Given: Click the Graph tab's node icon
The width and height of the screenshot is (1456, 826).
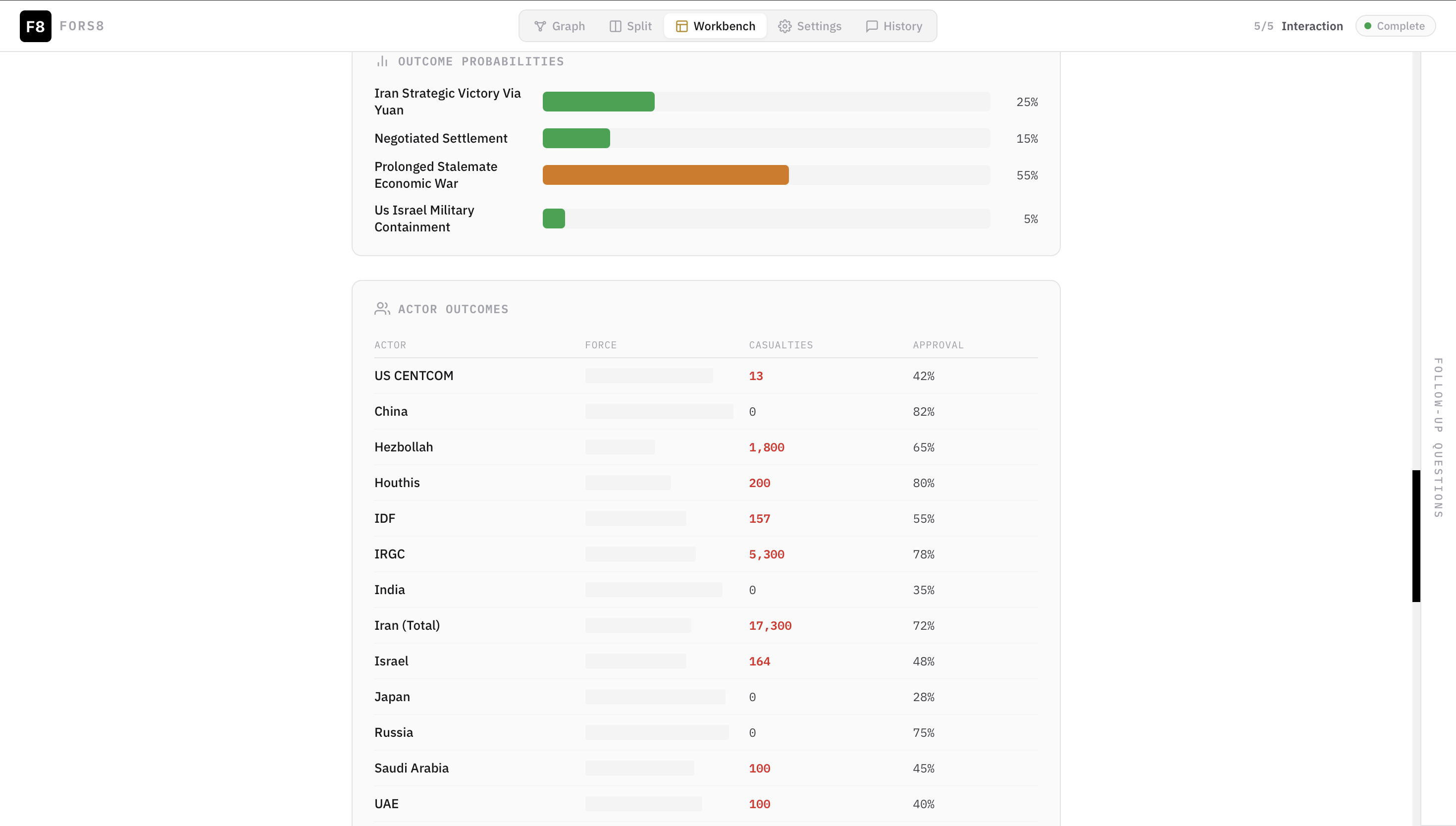Looking at the screenshot, I should [x=540, y=26].
